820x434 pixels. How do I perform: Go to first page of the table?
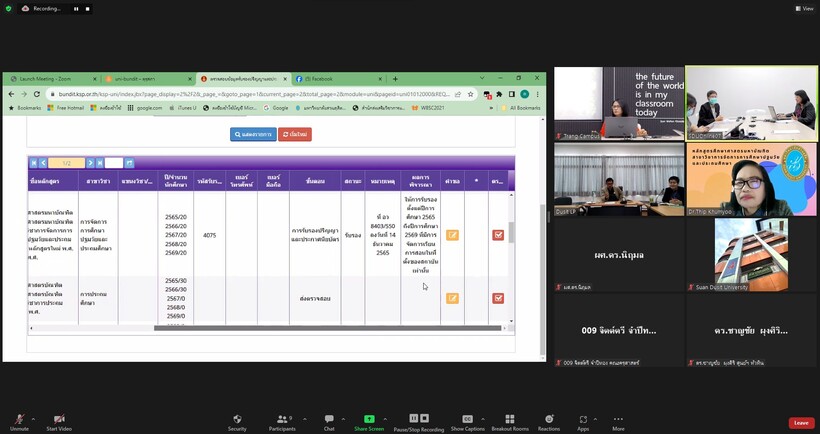click(x=33, y=163)
